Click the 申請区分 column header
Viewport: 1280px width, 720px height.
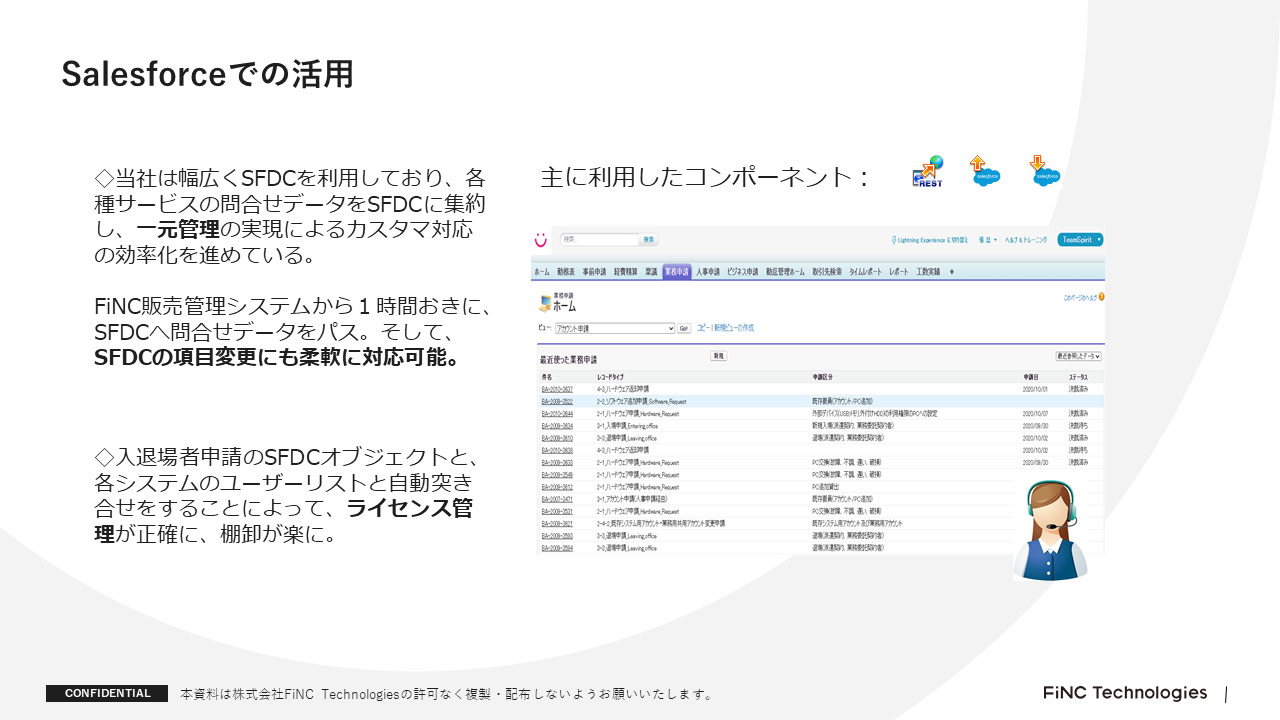821,376
